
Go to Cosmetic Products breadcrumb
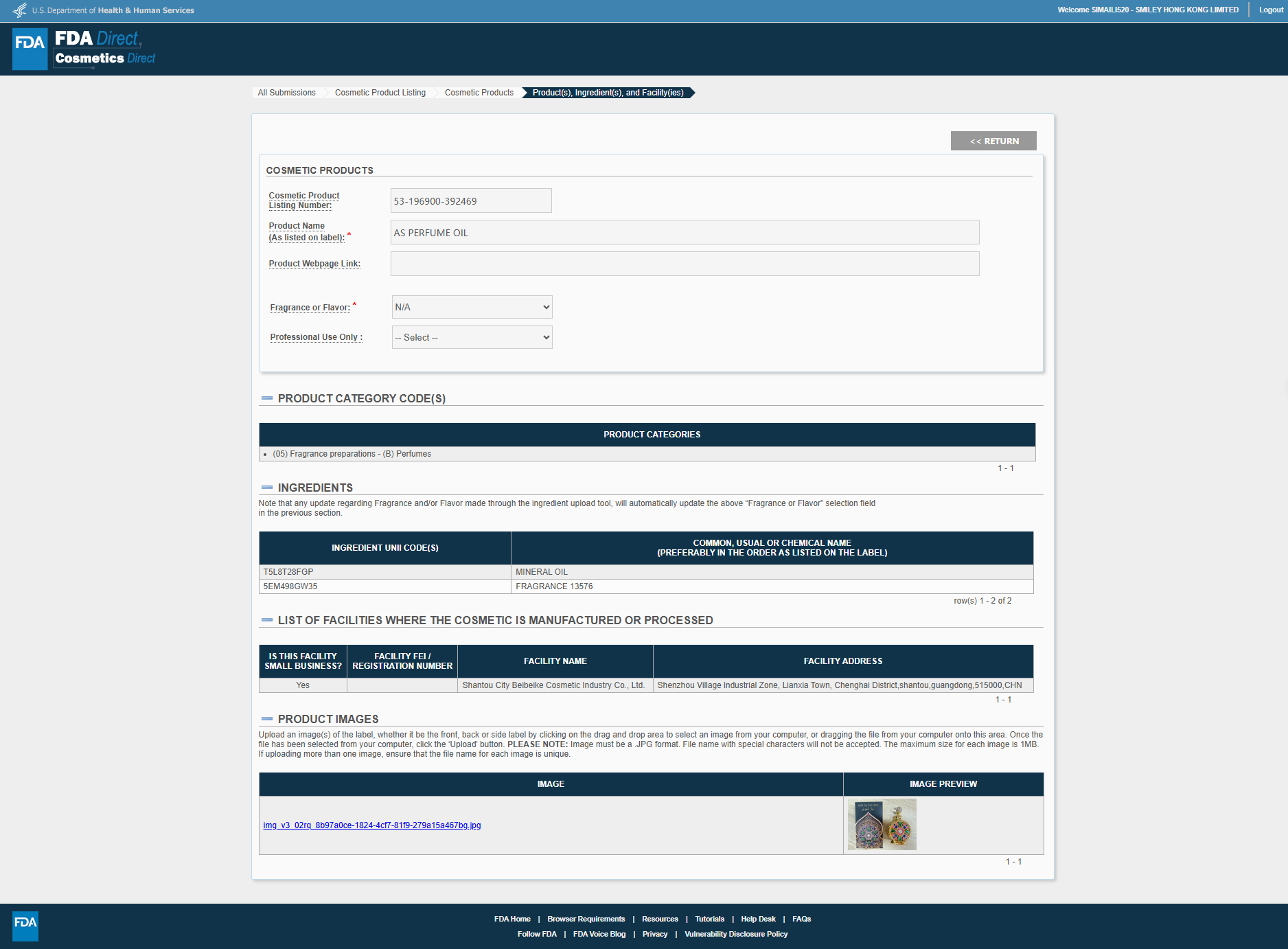tap(479, 93)
